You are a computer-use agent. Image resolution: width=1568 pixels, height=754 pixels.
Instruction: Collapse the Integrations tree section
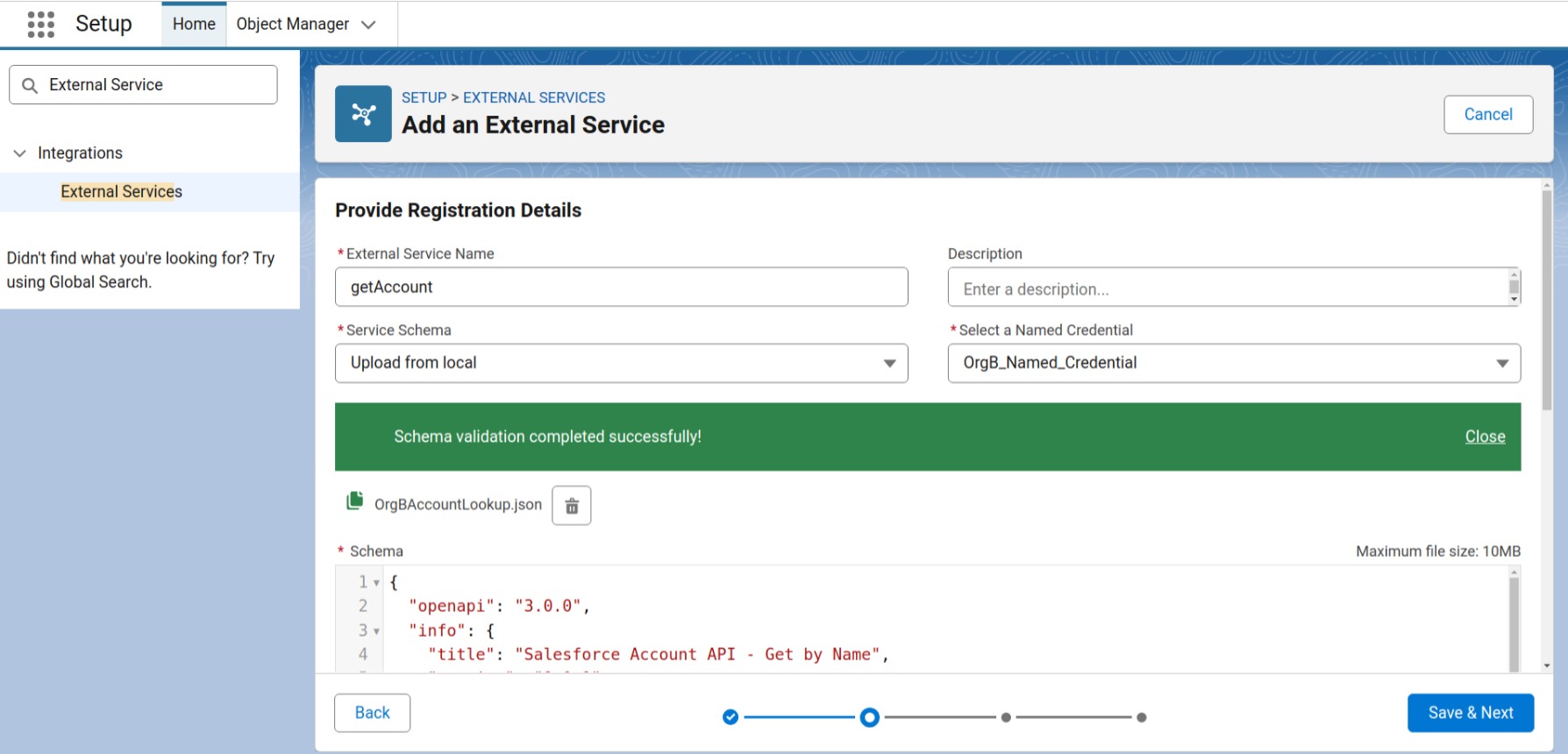click(x=20, y=153)
